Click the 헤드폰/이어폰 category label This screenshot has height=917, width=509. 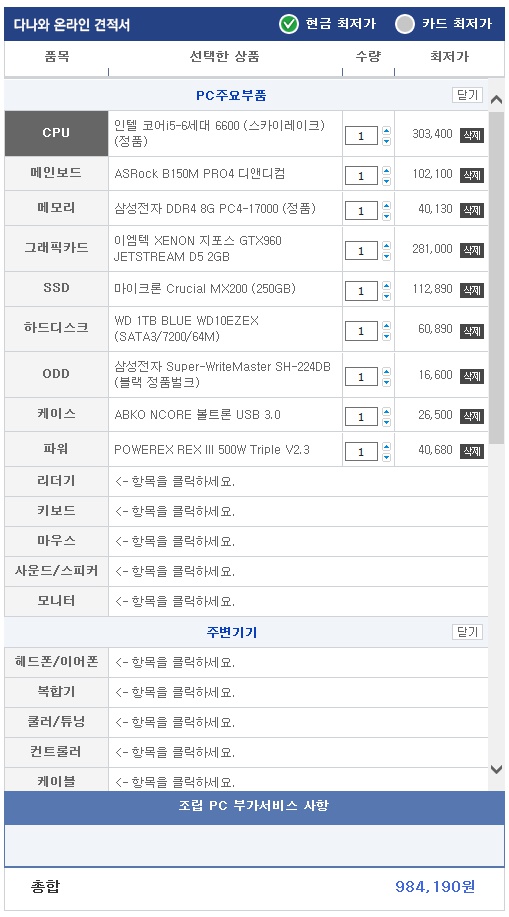(56, 662)
